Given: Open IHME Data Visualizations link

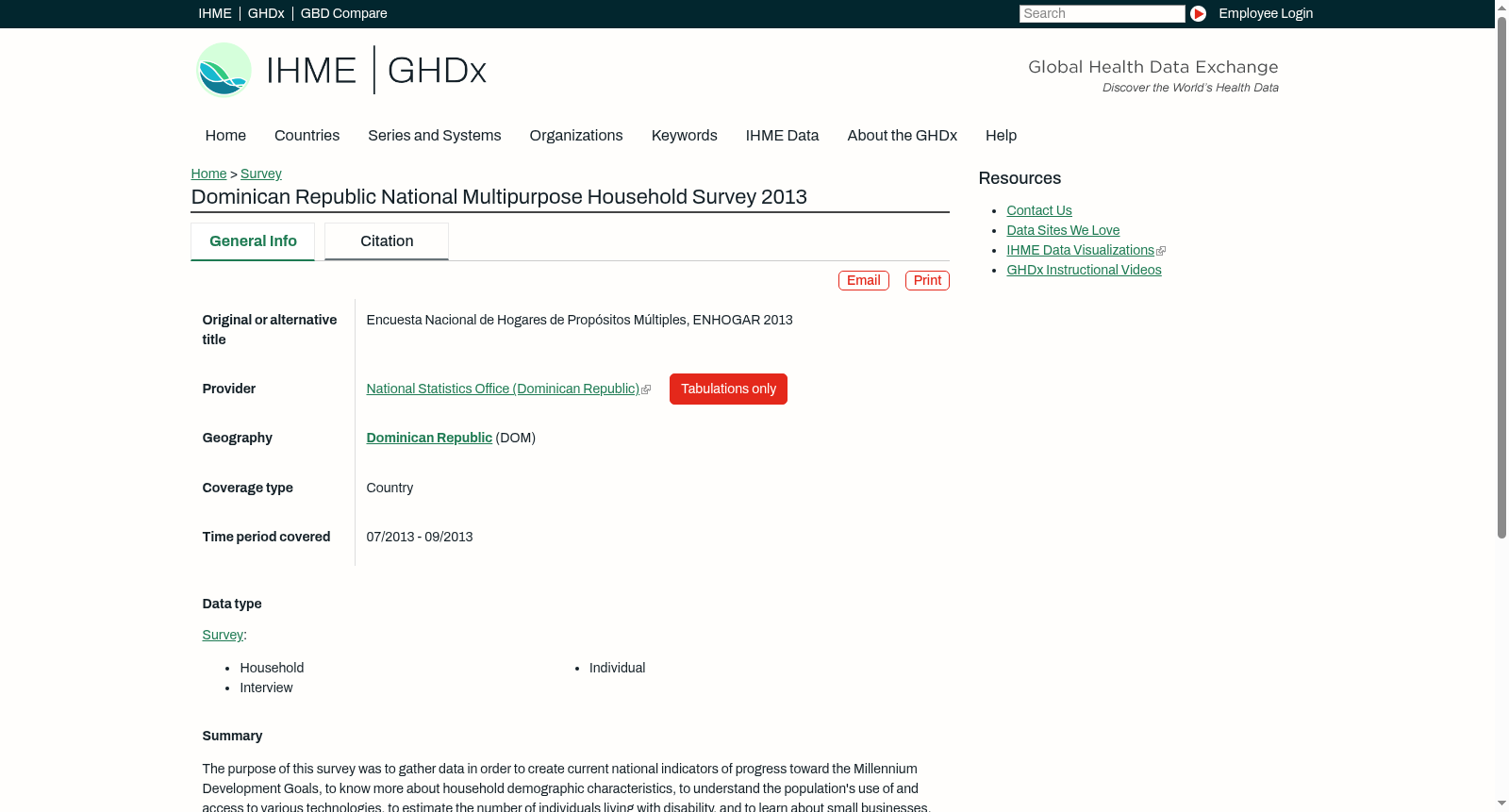Looking at the screenshot, I should pos(1080,250).
